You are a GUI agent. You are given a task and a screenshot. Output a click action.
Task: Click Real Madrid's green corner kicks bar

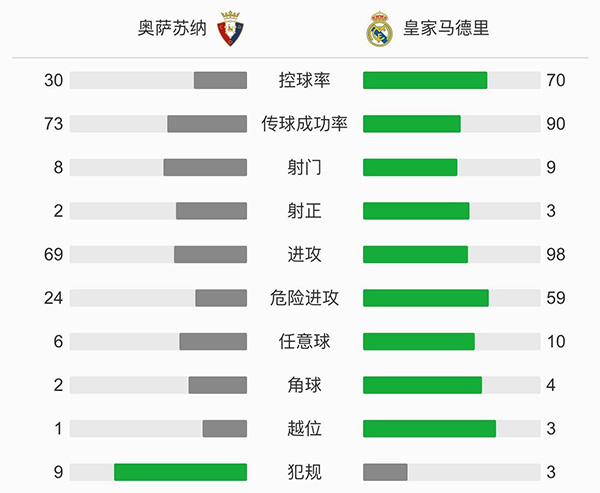point(422,385)
